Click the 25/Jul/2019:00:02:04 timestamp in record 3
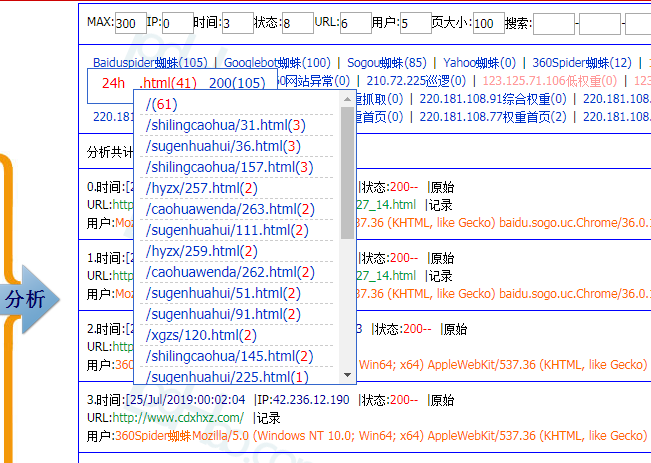The image size is (651, 463). [x=187, y=400]
